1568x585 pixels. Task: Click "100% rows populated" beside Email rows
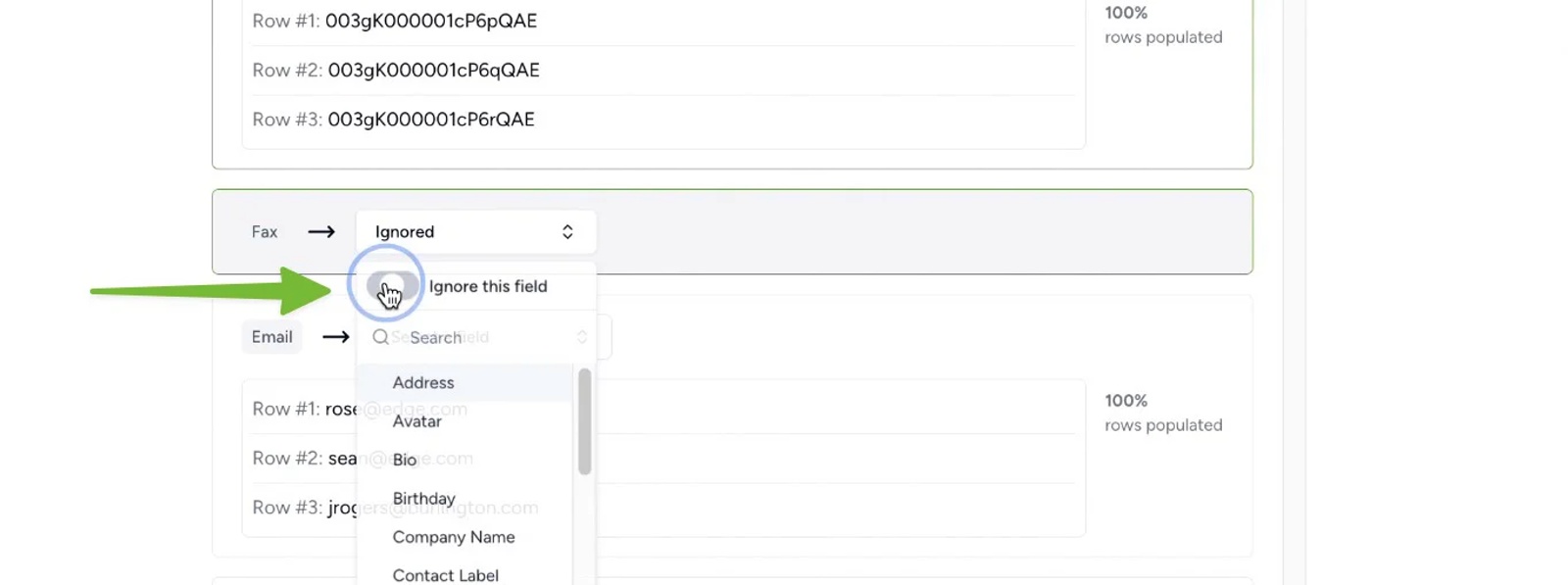coord(1163,413)
